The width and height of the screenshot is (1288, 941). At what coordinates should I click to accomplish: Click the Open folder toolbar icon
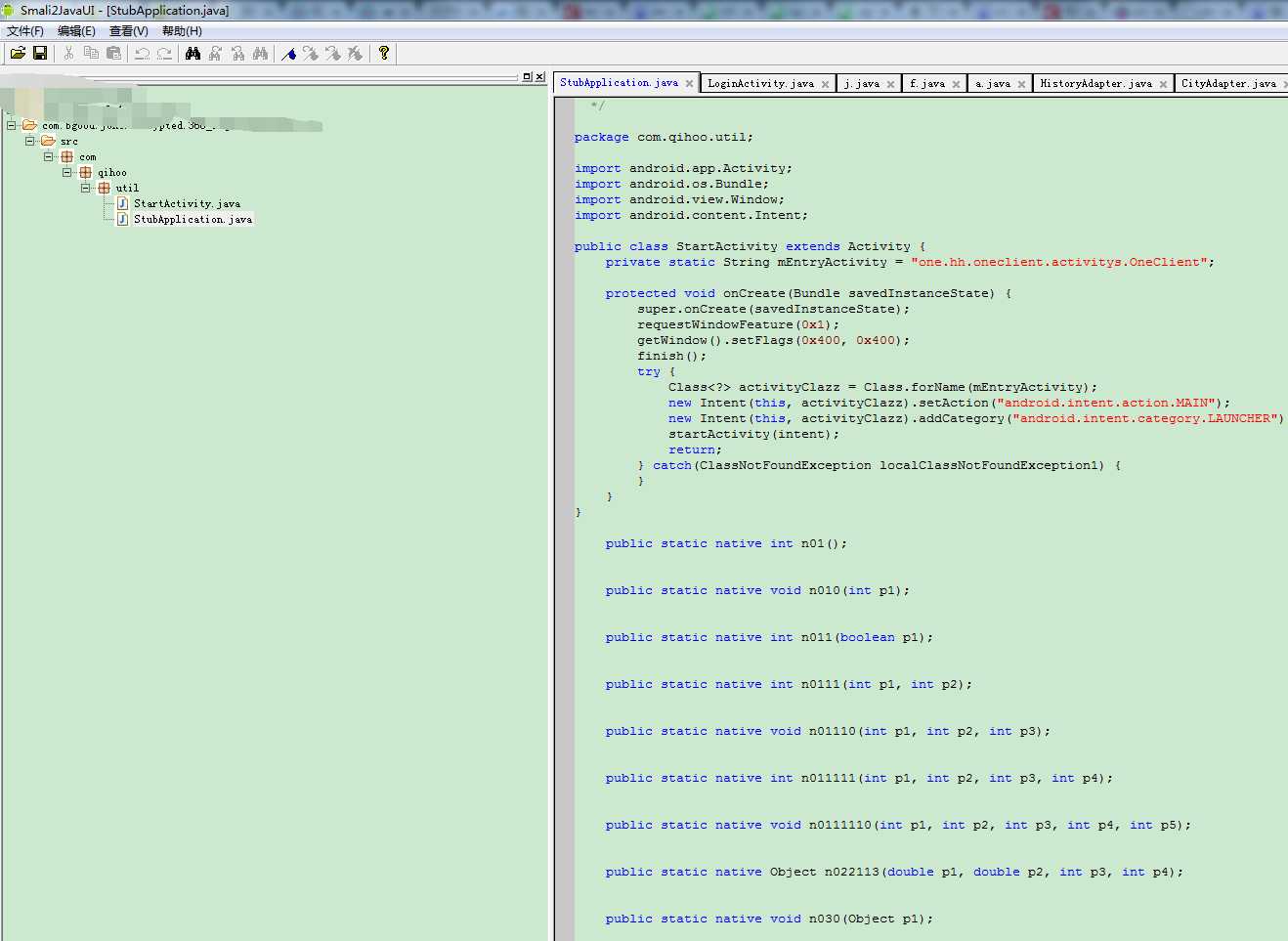18,54
